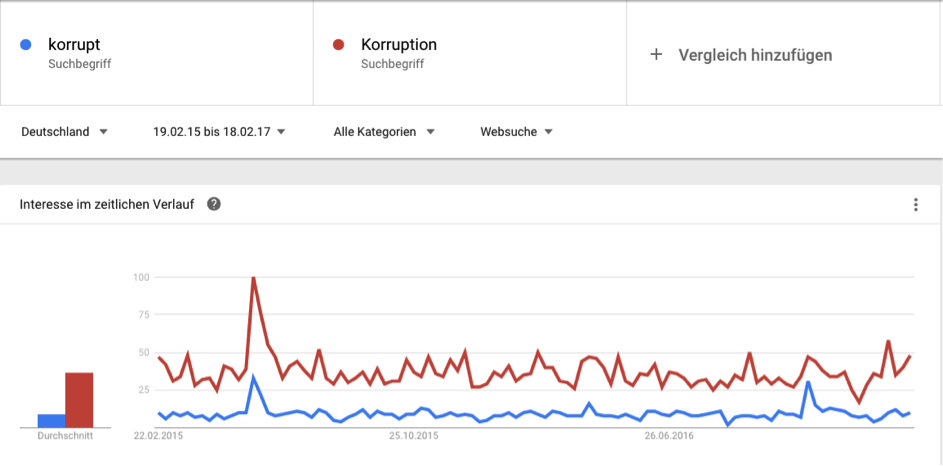Click the red average bar for Korruption

click(x=79, y=399)
